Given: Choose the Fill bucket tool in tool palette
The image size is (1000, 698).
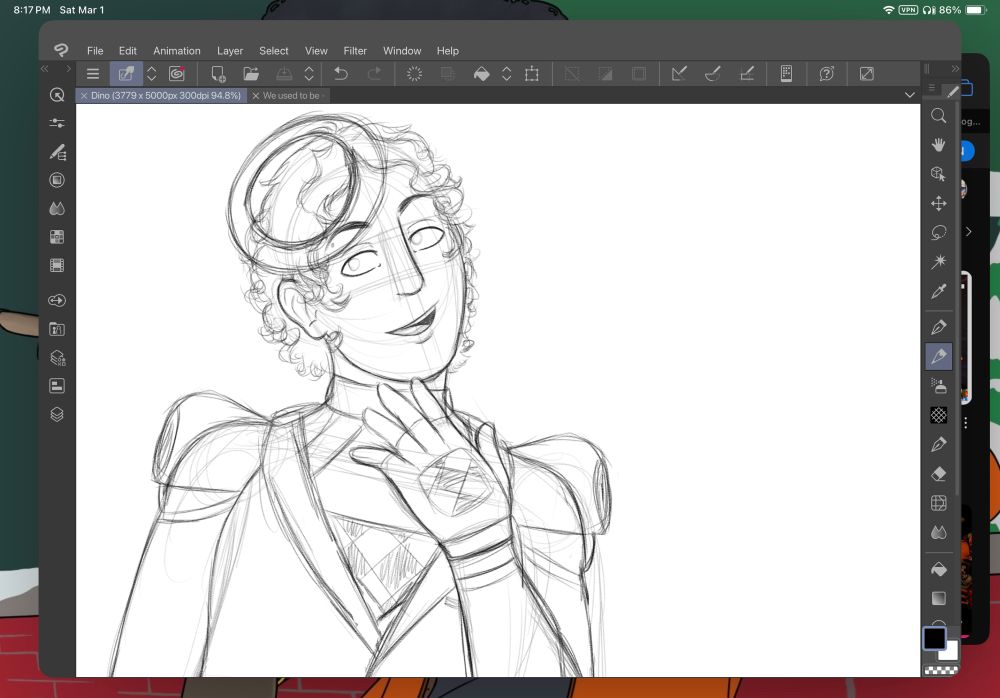Looking at the screenshot, I should pos(938,569).
